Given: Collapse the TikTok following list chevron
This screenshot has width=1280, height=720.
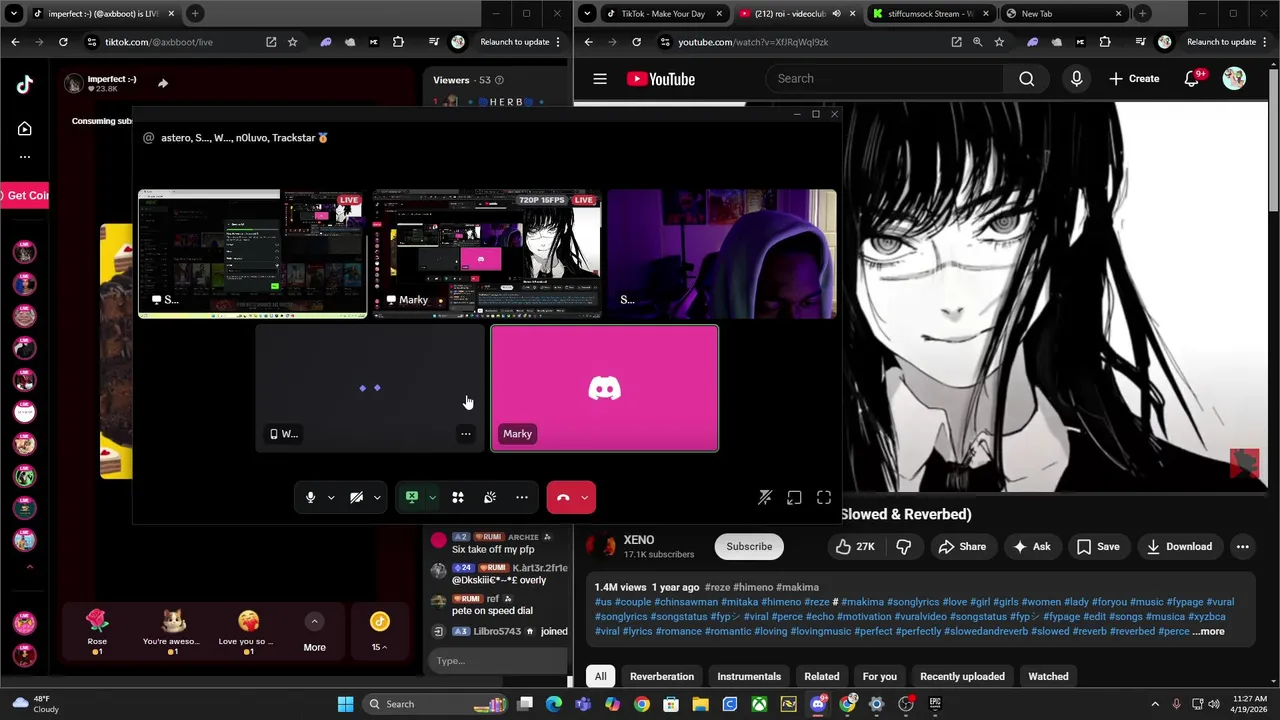Looking at the screenshot, I should point(28,567).
